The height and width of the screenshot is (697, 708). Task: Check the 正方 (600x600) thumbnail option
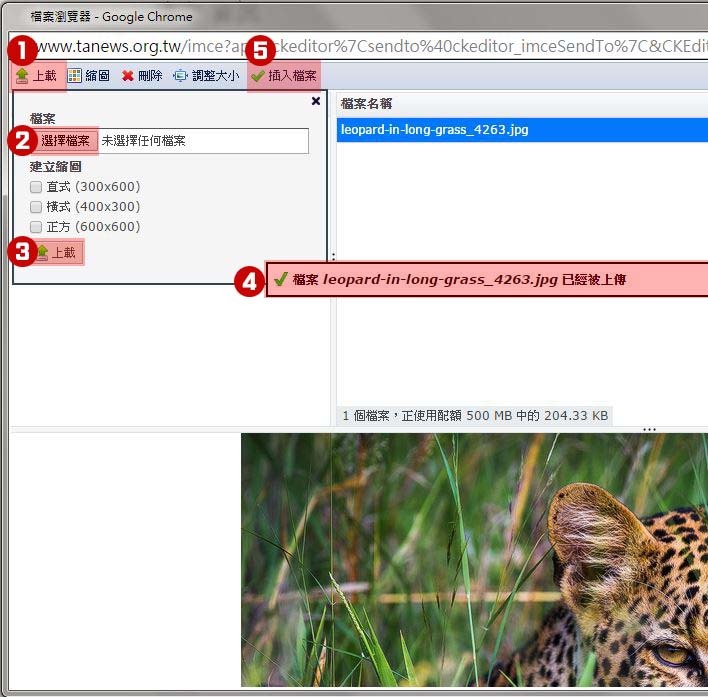36,227
